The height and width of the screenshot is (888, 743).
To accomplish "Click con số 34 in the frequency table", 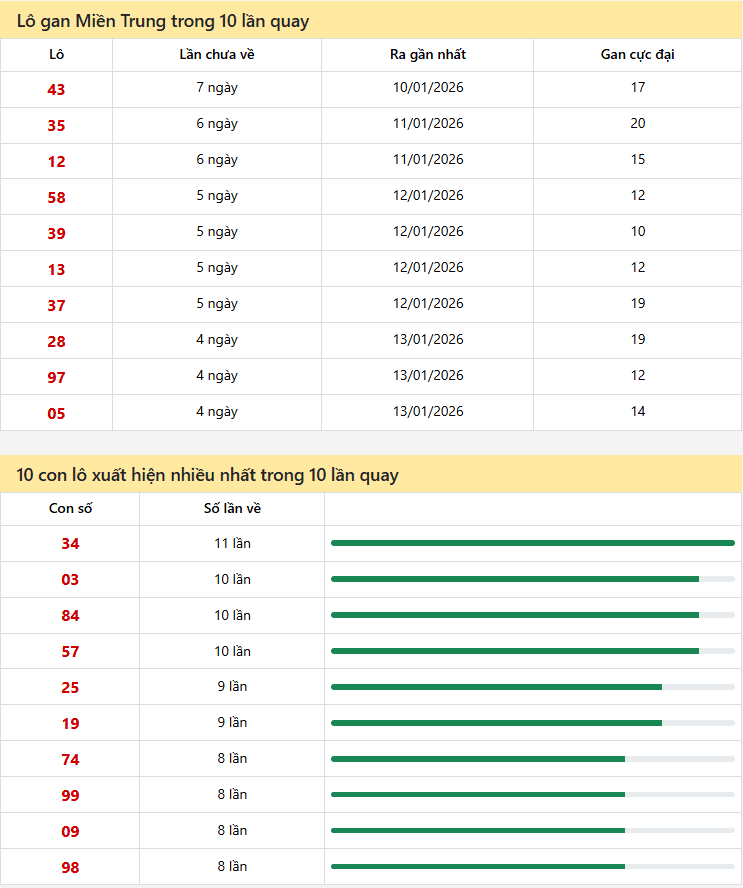I will pyautogui.click(x=70, y=544).
